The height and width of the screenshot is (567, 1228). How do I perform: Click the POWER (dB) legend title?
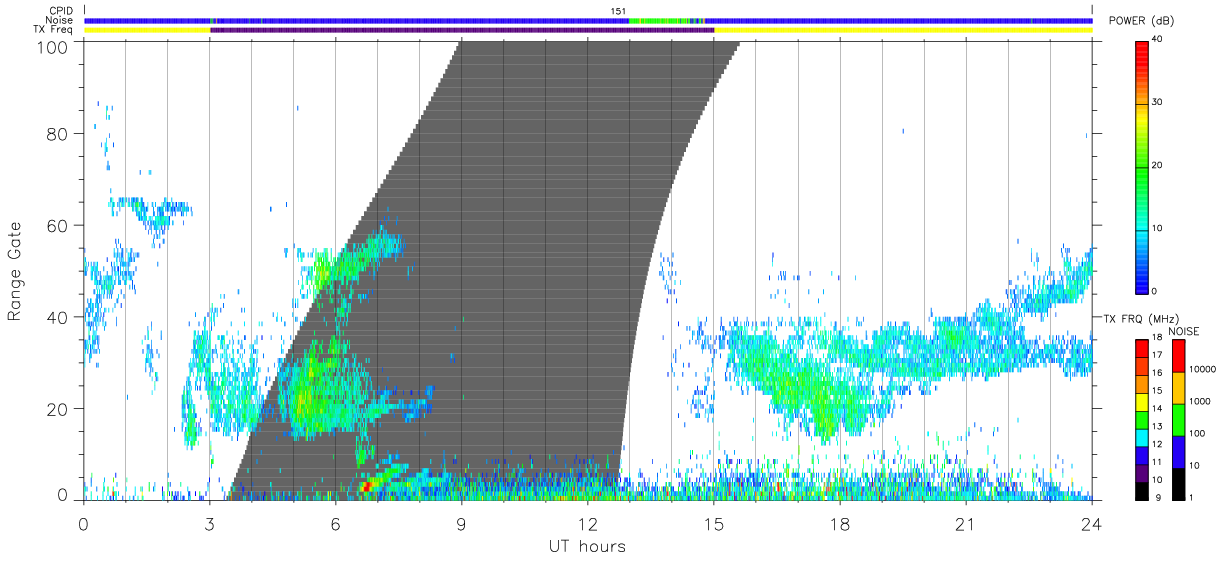pyautogui.click(x=1140, y=21)
